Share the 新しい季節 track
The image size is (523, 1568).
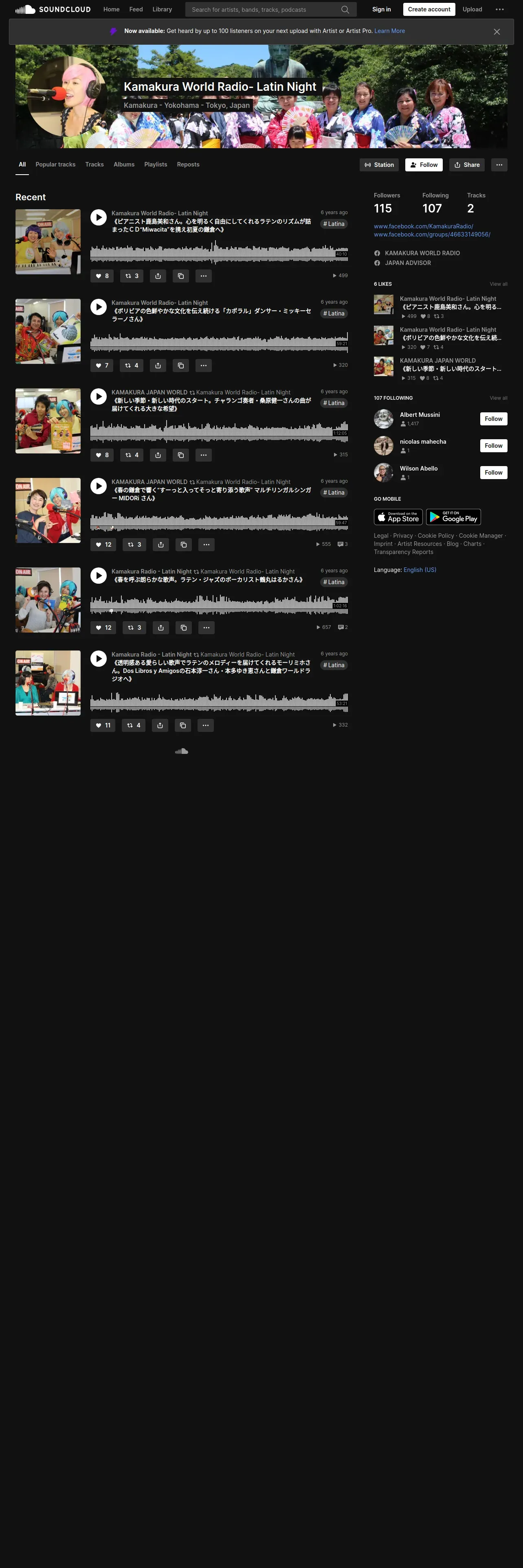[x=158, y=455]
